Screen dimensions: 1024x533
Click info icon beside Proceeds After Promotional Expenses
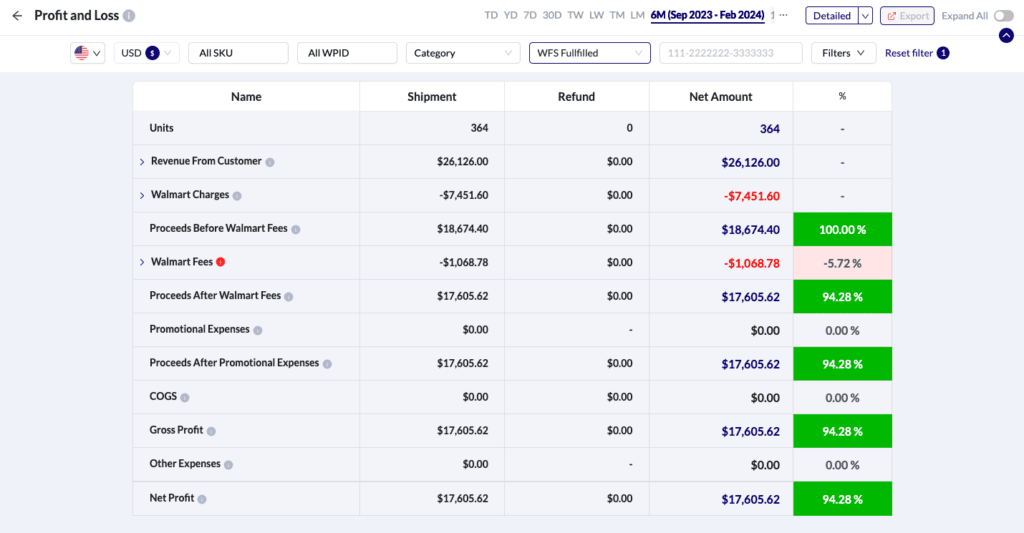point(327,364)
